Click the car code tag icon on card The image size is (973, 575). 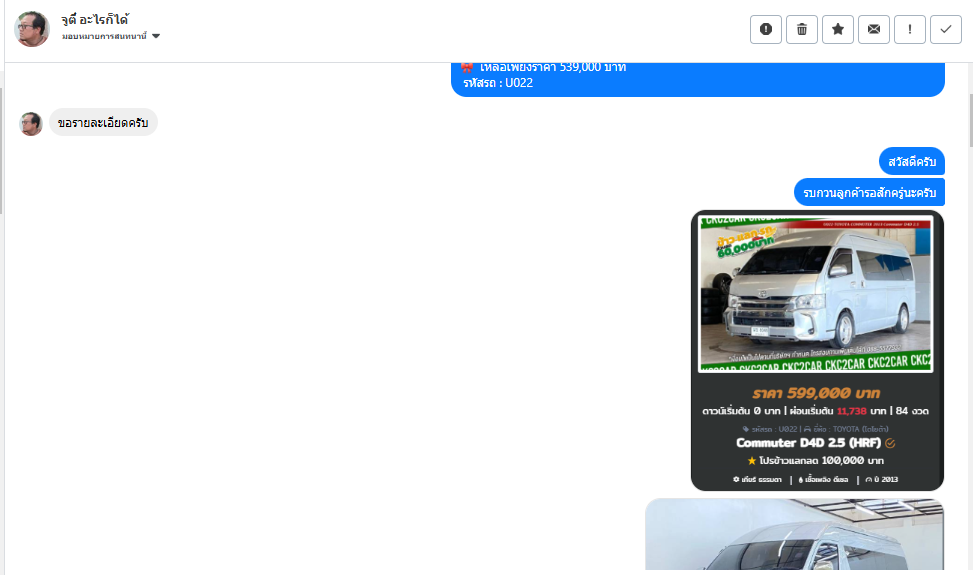tap(746, 429)
